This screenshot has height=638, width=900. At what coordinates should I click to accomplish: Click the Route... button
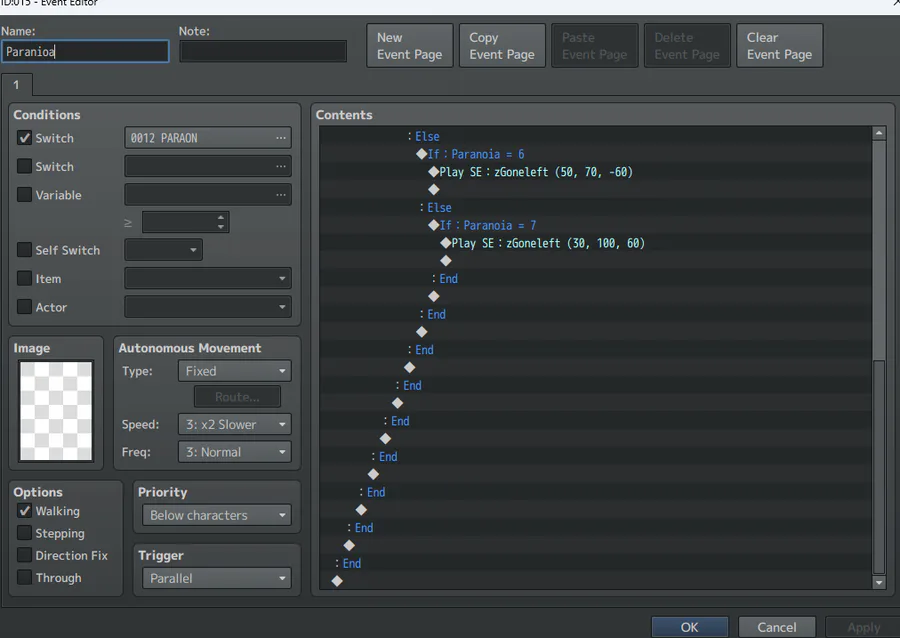tap(237, 397)
